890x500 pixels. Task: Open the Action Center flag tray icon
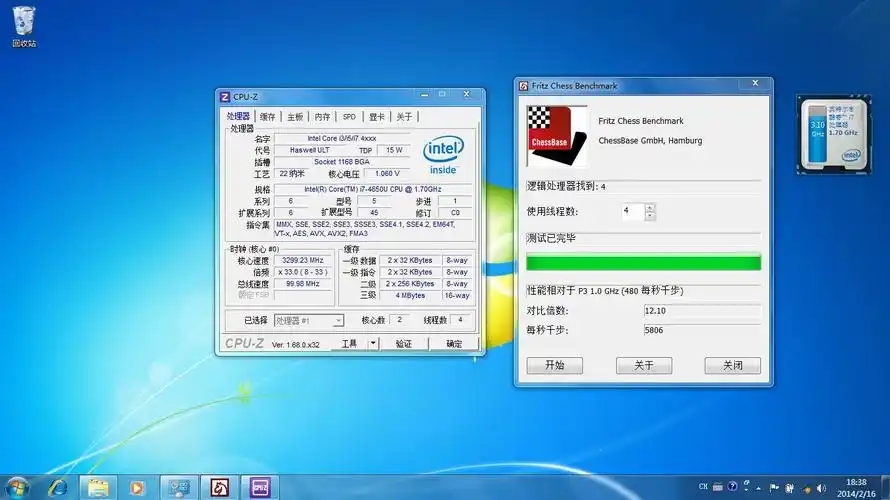[774, 488]
